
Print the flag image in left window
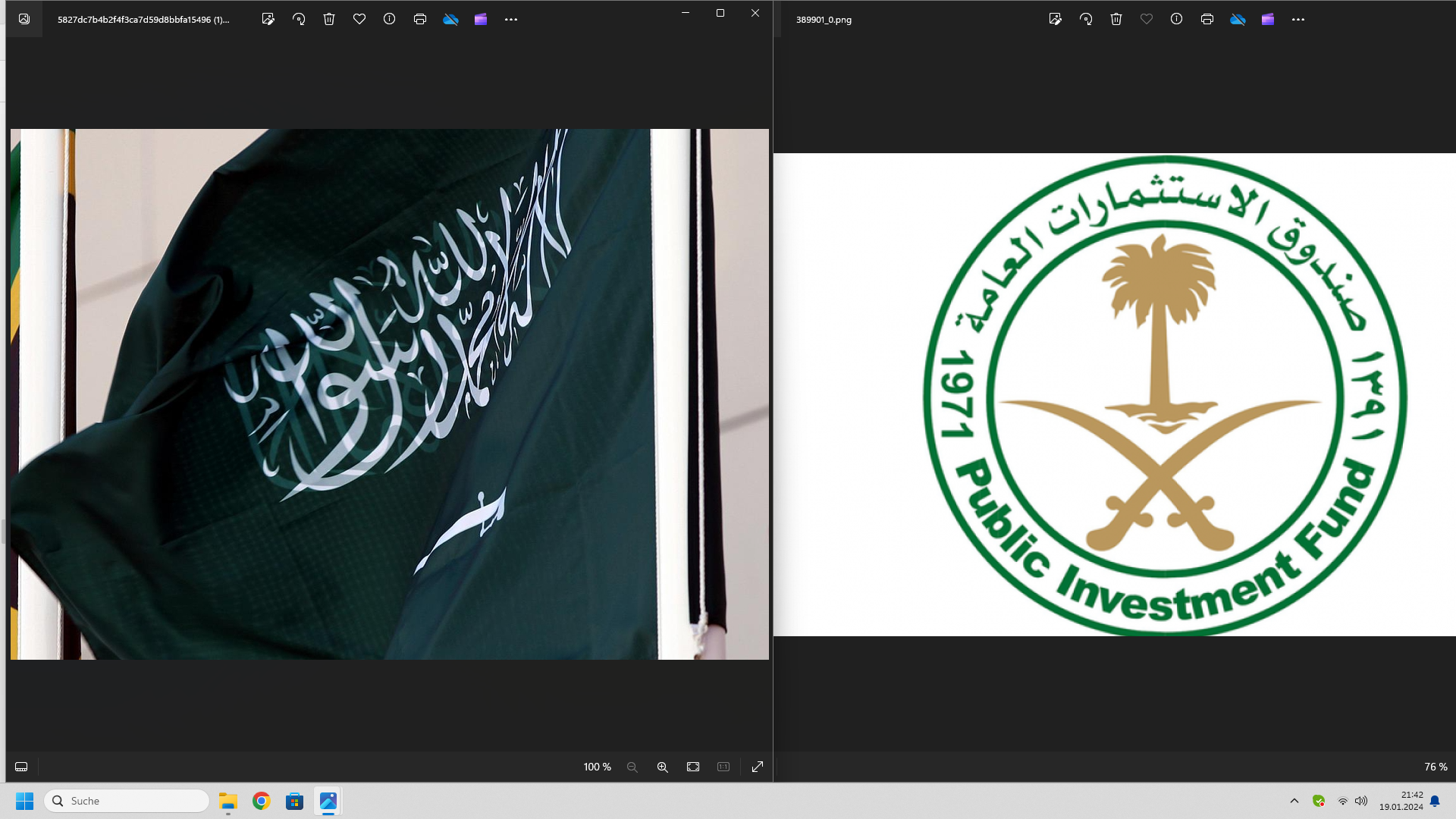coord(420,20)
